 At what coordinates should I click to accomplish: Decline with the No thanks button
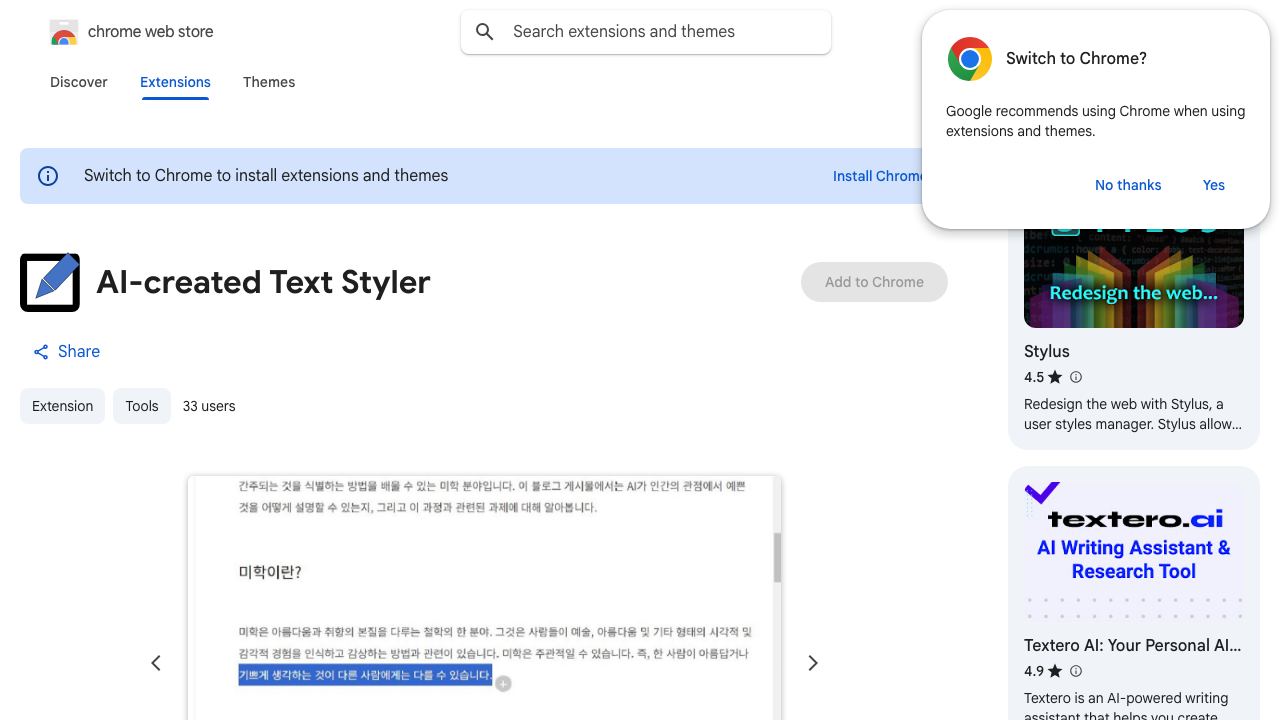1128,185
